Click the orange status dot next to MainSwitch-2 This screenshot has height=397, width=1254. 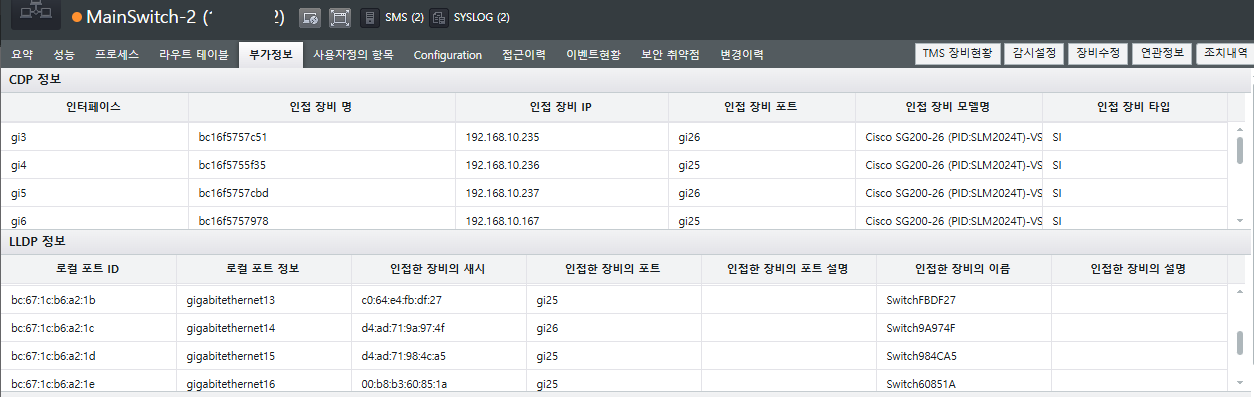[76, 18]
